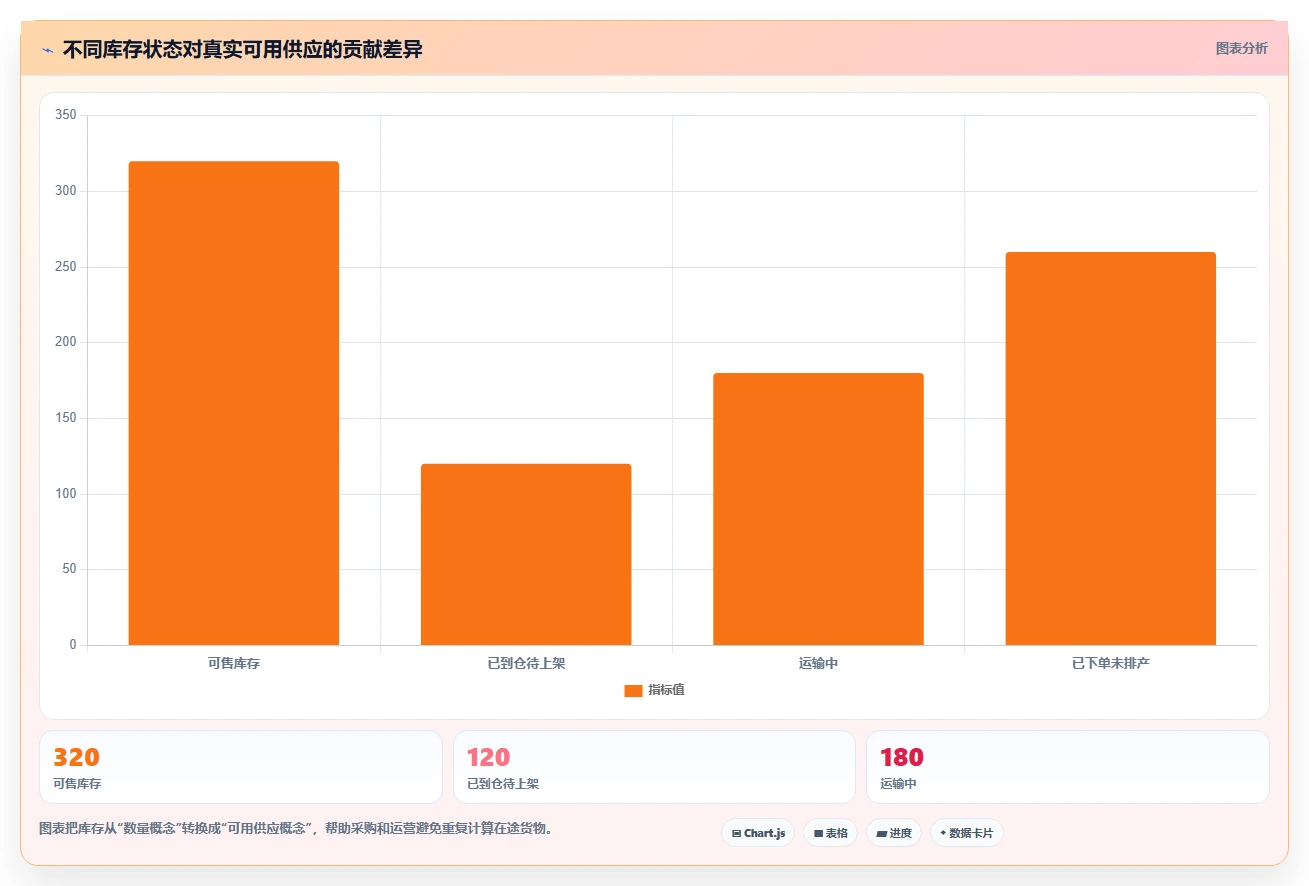Click the 50 y-axis tick label

point(69,569)
